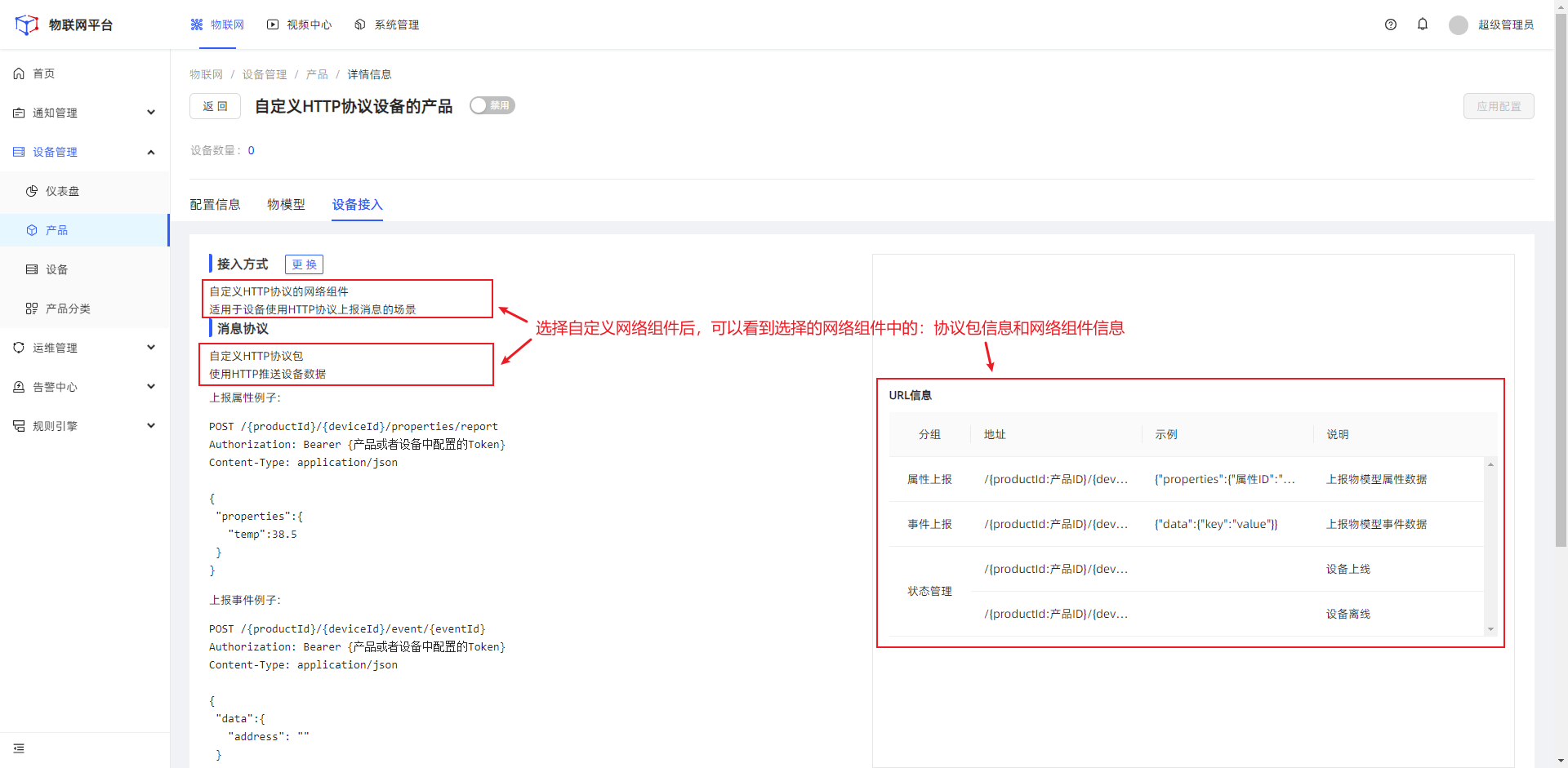Toggle the 禁用 product status switch
This screenshot has height=768, width=1568.
(x=492, y=105)
